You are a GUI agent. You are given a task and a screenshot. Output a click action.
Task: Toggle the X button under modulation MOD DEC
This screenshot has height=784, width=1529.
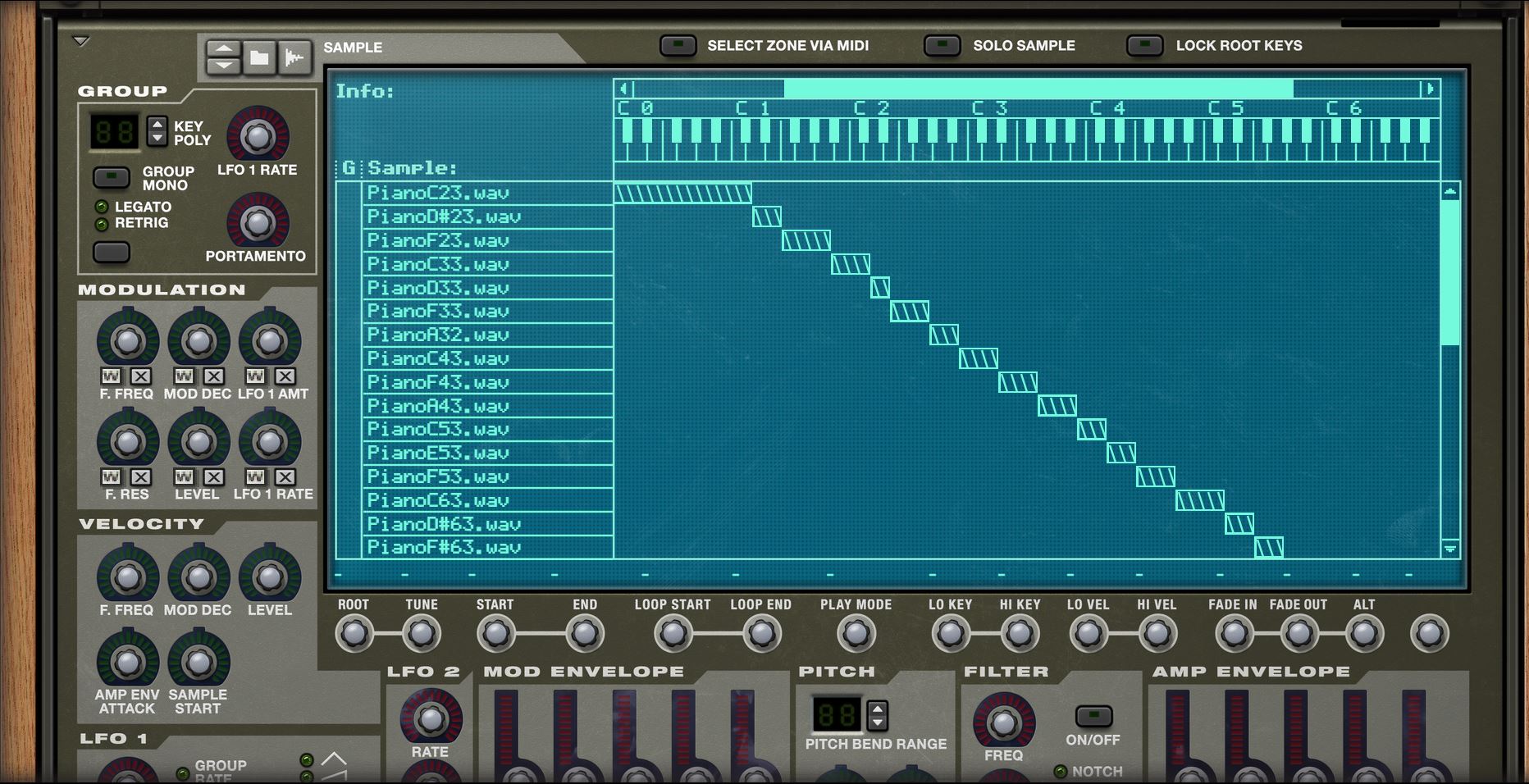(x=213, y=376)
